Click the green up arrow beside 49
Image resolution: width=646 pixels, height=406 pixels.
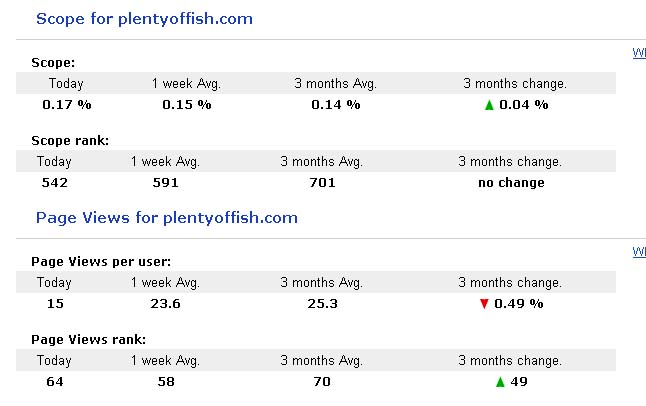tap(499, 382)
